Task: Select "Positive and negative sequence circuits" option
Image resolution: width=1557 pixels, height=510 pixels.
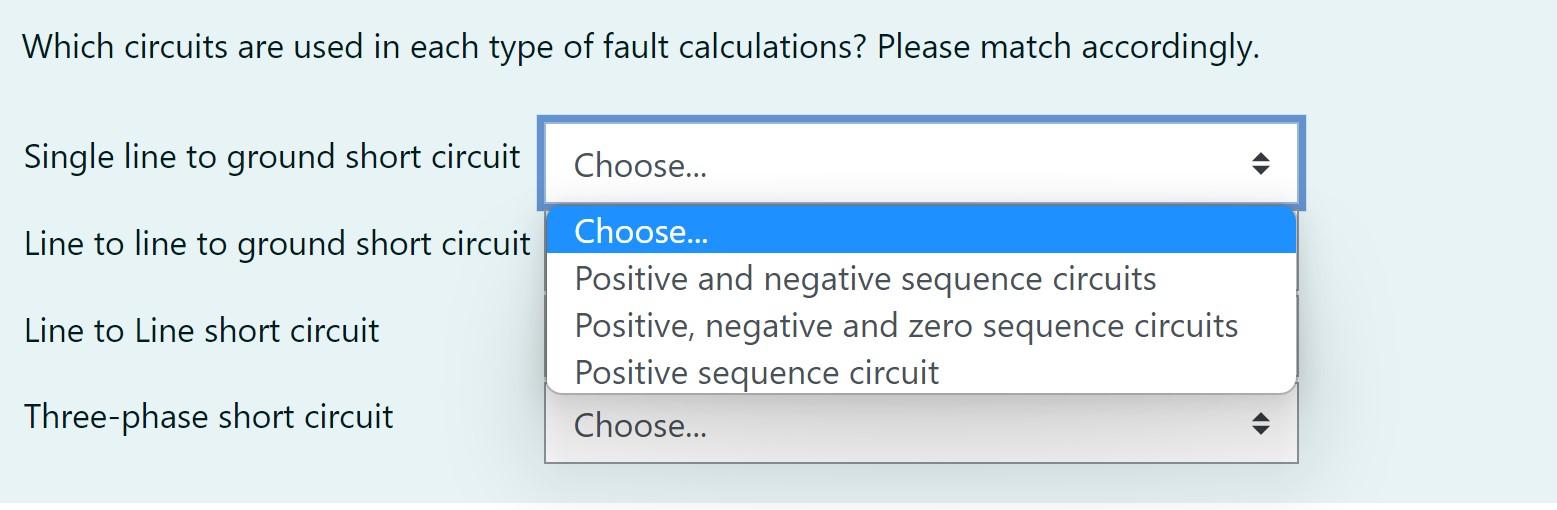Action: pyautogui.click(x=865, y=279)
